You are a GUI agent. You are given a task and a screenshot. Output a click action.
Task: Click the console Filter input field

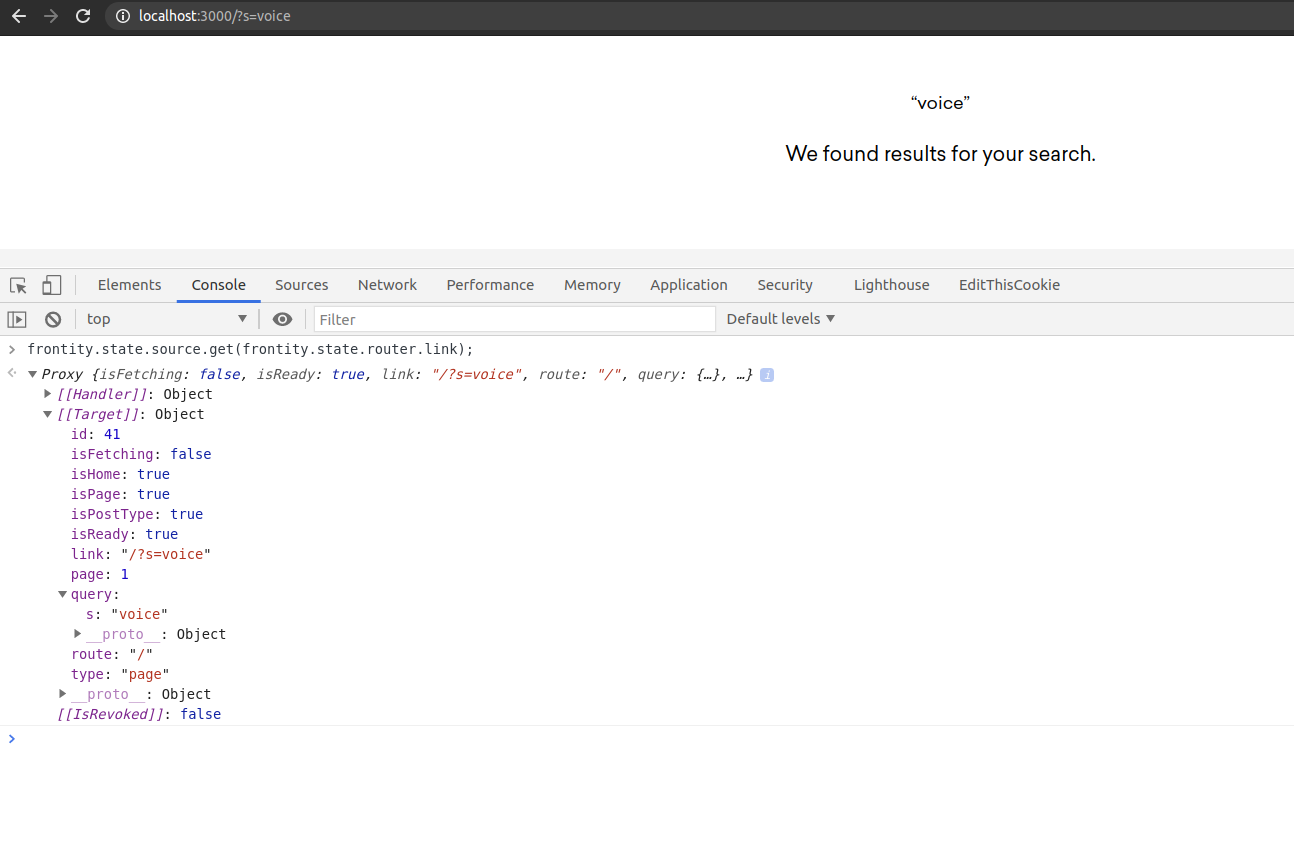514,319
